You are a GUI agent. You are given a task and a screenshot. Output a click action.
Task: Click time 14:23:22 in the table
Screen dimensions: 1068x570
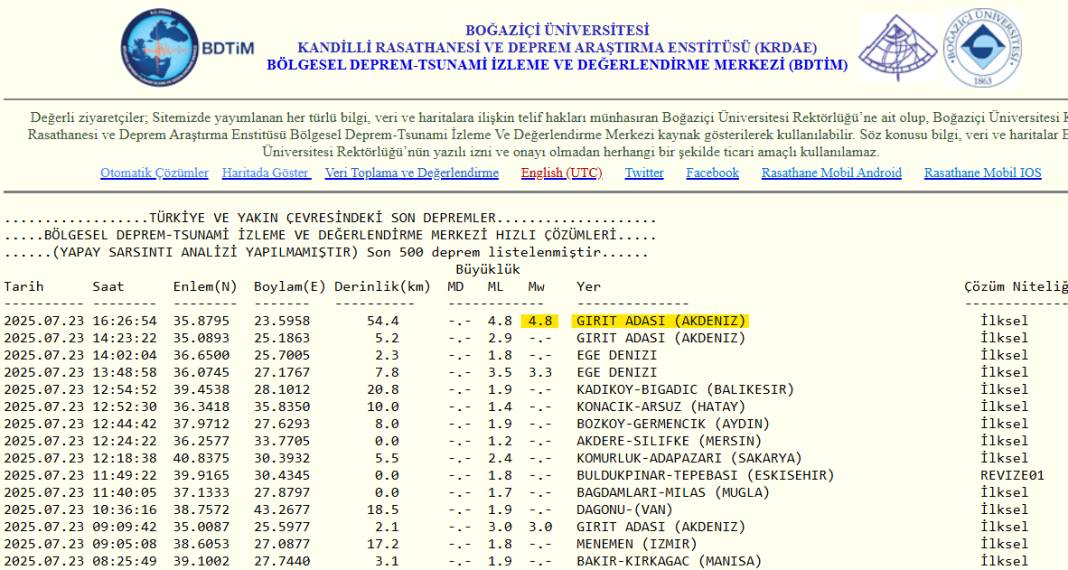(x=125, y=338)
